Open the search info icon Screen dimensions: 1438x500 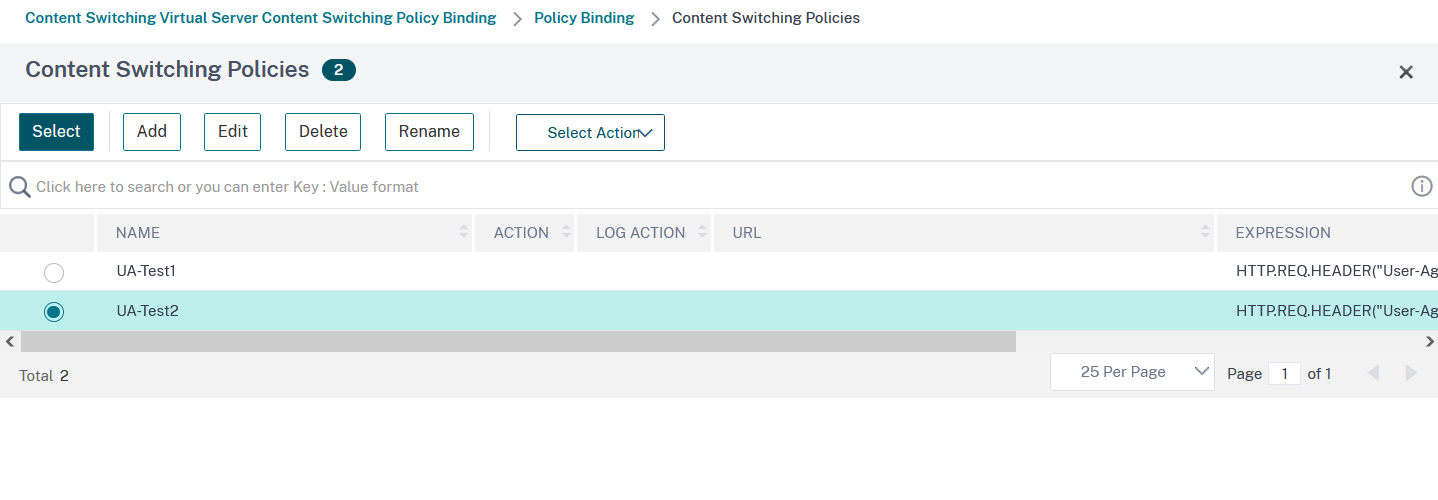1421,187
